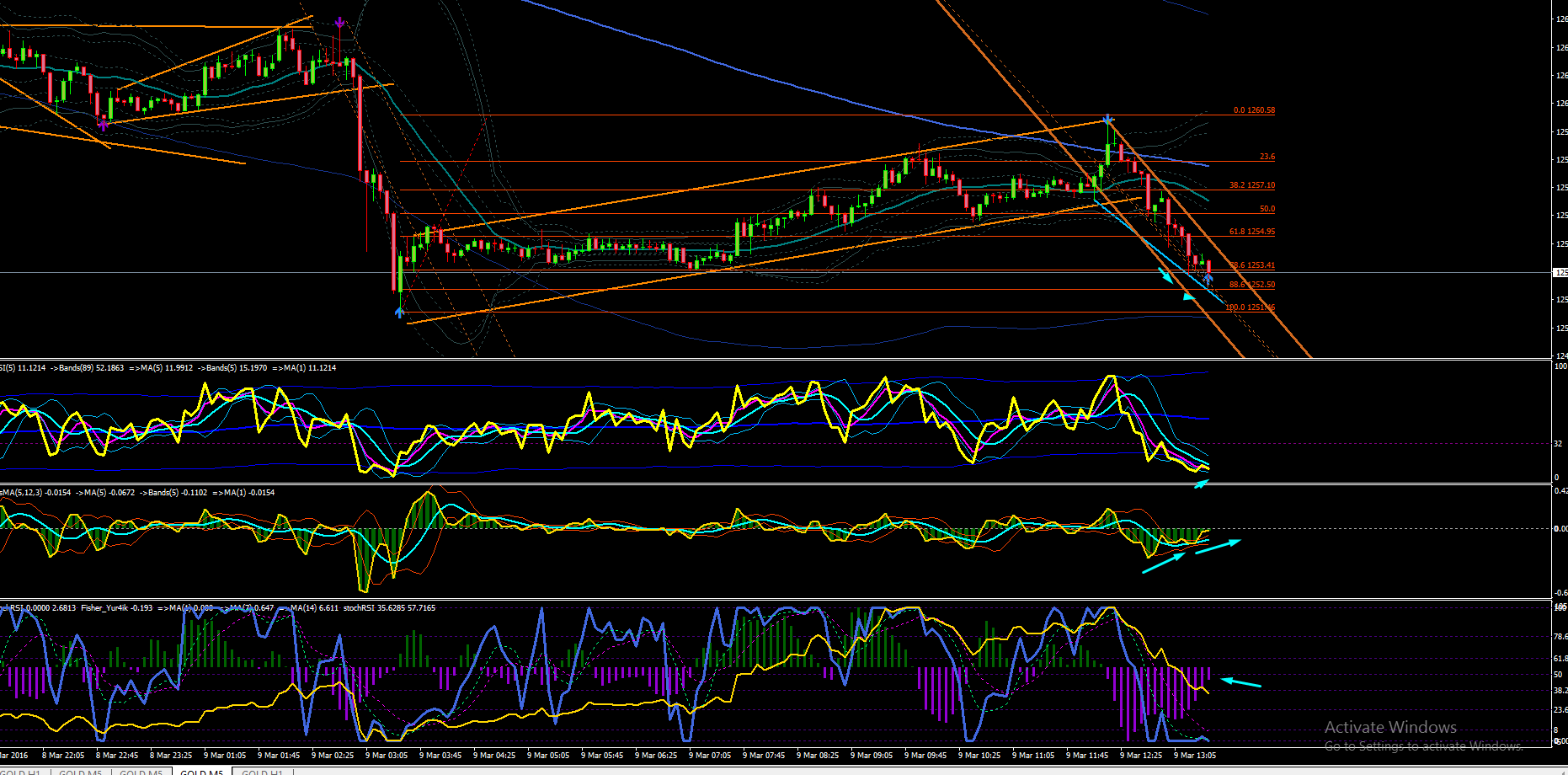Click the RSI(5) Bands(89) indicator label

168,368
